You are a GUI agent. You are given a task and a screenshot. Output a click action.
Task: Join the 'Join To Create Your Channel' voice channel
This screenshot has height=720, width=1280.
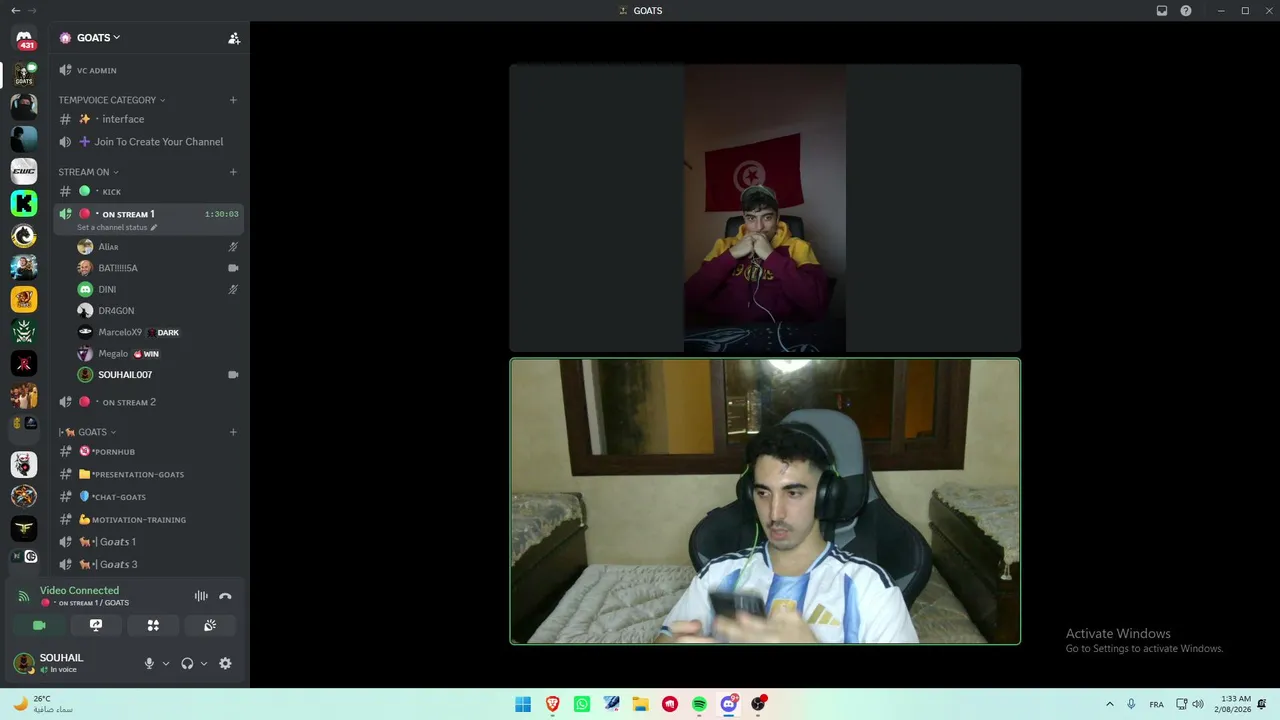(148, 142)
